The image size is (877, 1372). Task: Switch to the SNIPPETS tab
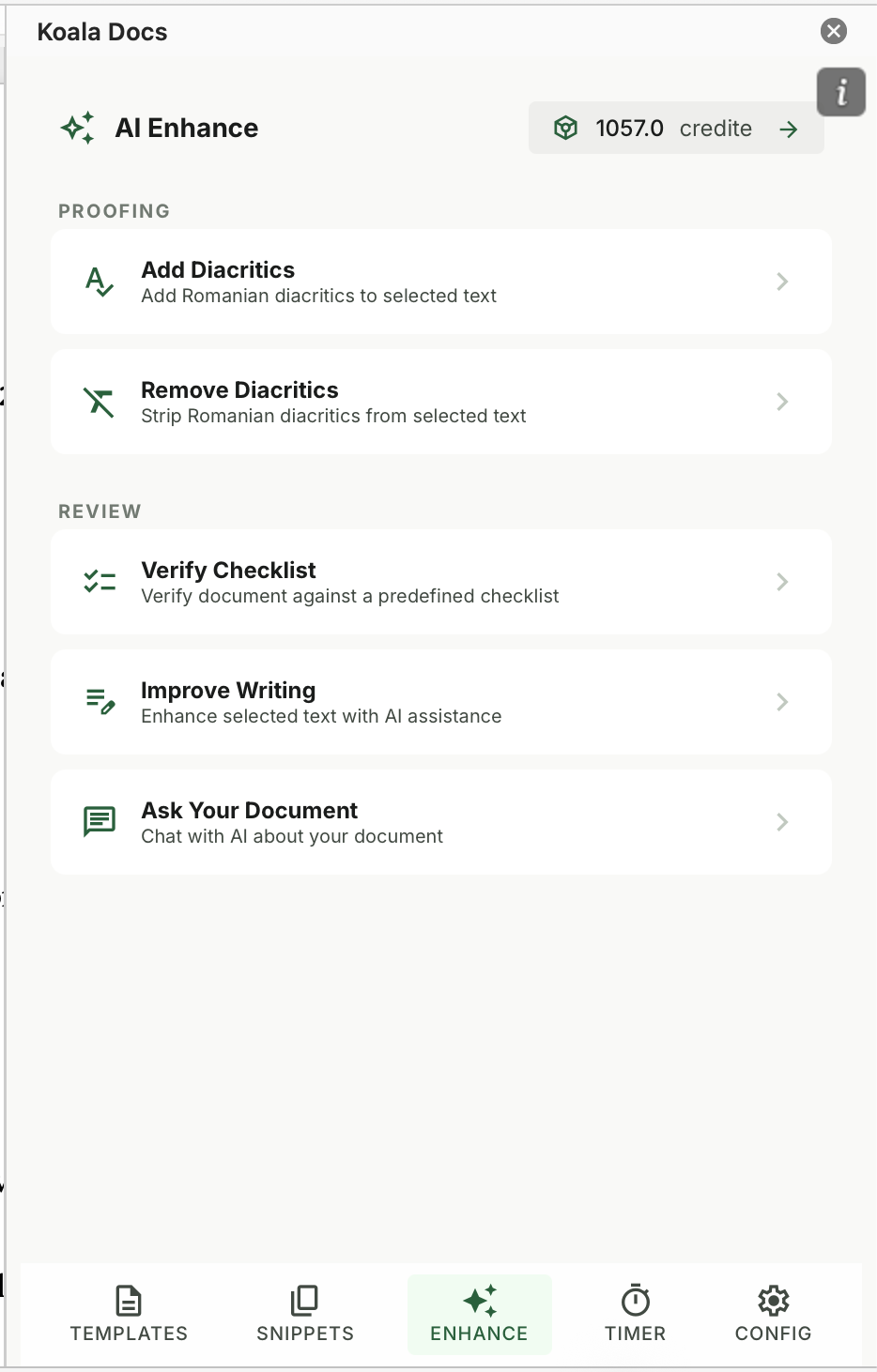tap(304, 1314)
